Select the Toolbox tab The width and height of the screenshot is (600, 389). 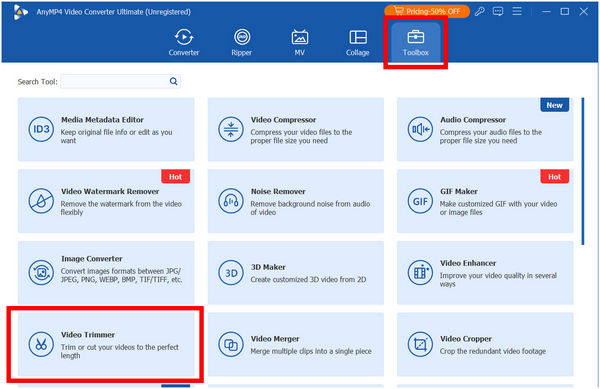[416, 43]
